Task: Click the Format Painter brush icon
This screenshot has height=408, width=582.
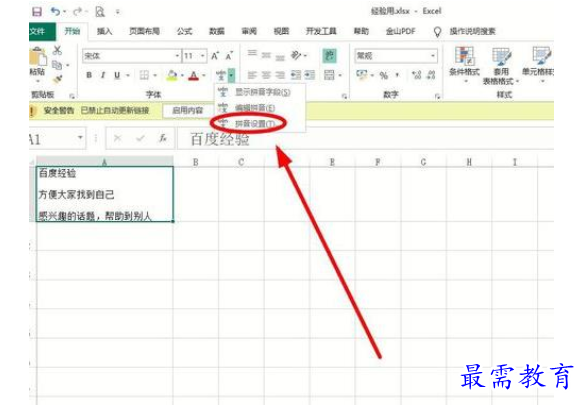Action: coord(58,79)
